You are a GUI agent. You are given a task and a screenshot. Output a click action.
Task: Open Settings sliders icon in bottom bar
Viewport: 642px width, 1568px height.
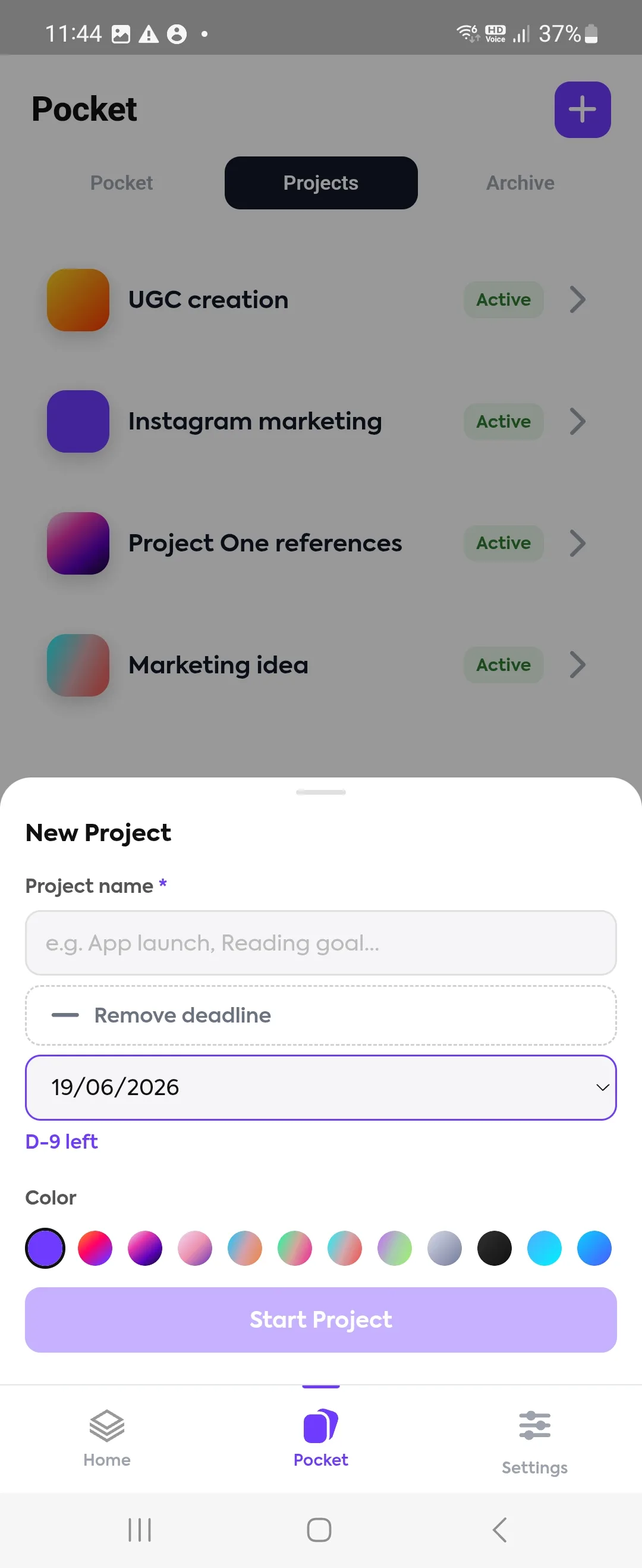coord(534,1426)
